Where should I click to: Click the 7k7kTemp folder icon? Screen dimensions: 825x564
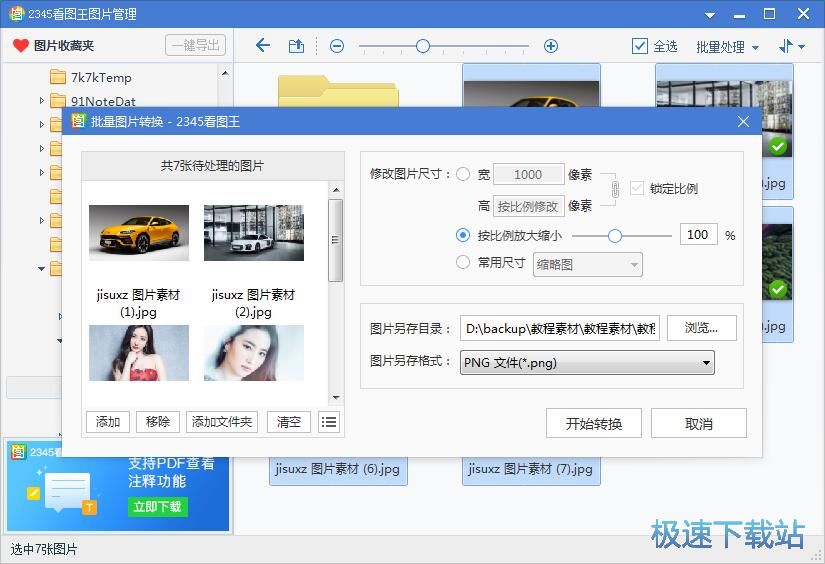(58, 77)
